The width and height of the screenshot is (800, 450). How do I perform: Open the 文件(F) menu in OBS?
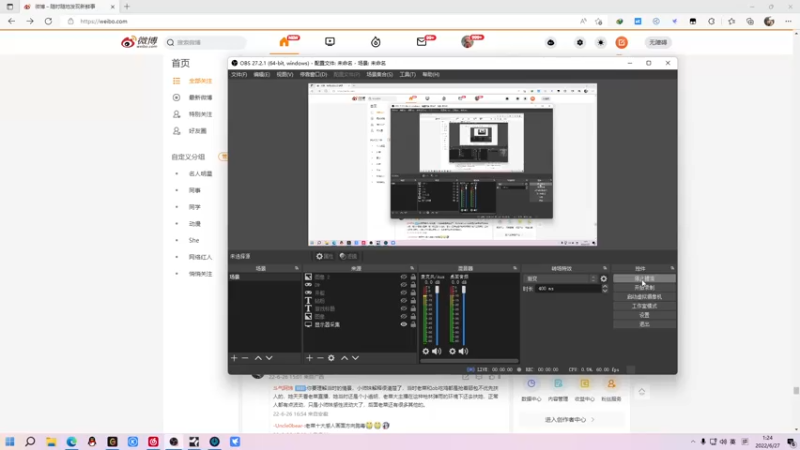(x=239, y=74)
